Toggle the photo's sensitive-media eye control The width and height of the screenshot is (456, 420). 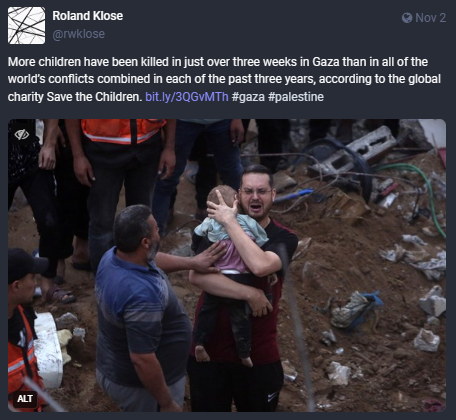22,135
